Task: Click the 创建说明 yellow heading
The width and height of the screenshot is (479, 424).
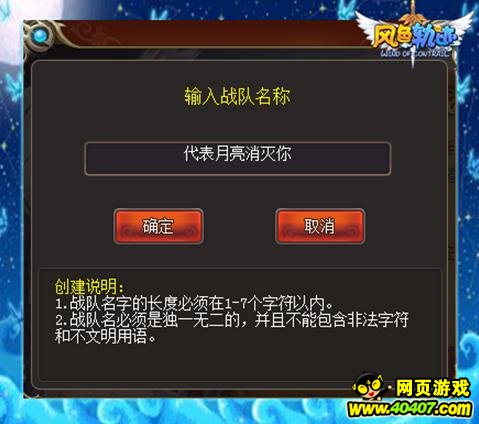Action: [89, 286]
